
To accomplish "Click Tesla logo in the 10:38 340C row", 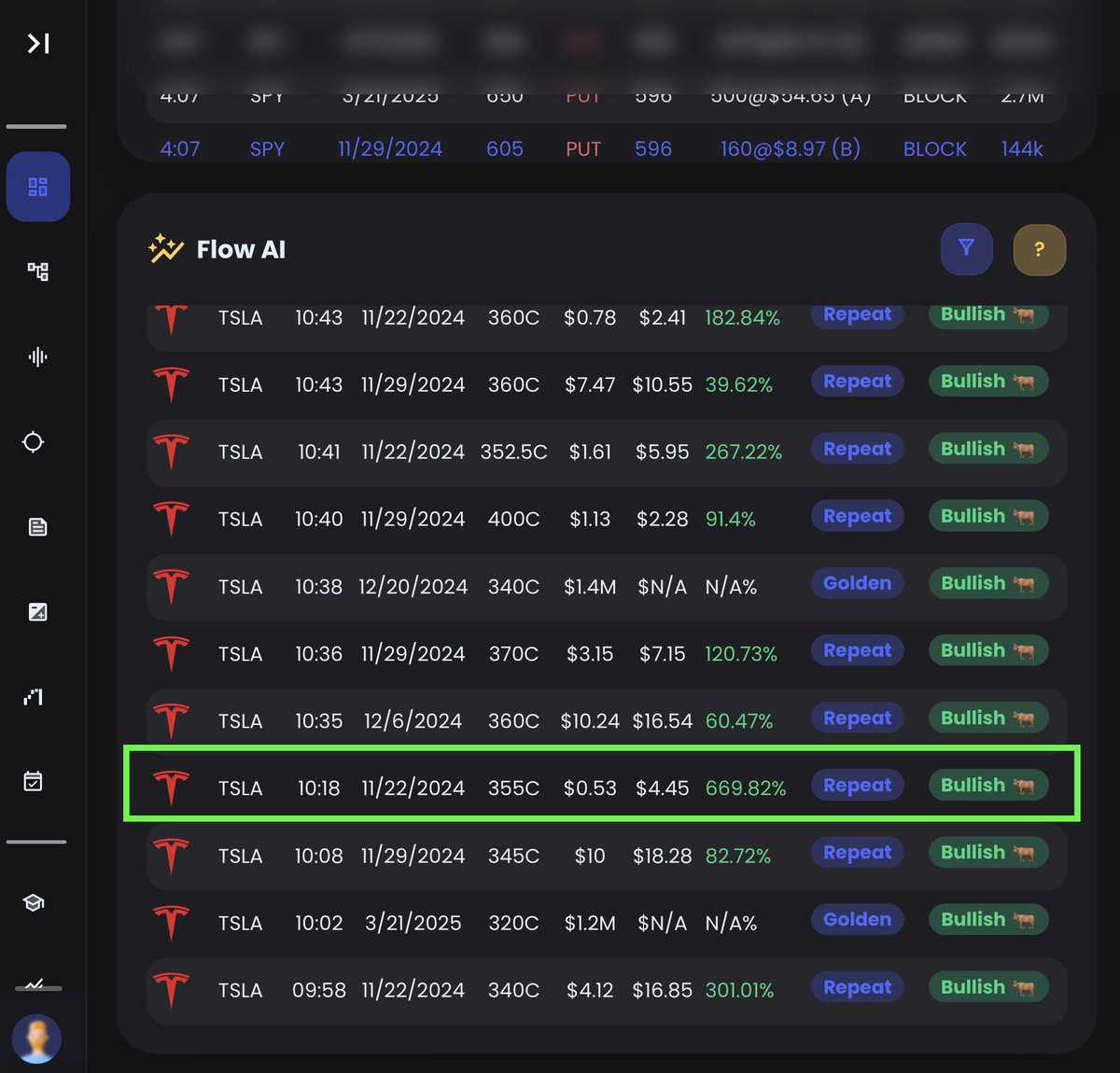I will 171,587.
